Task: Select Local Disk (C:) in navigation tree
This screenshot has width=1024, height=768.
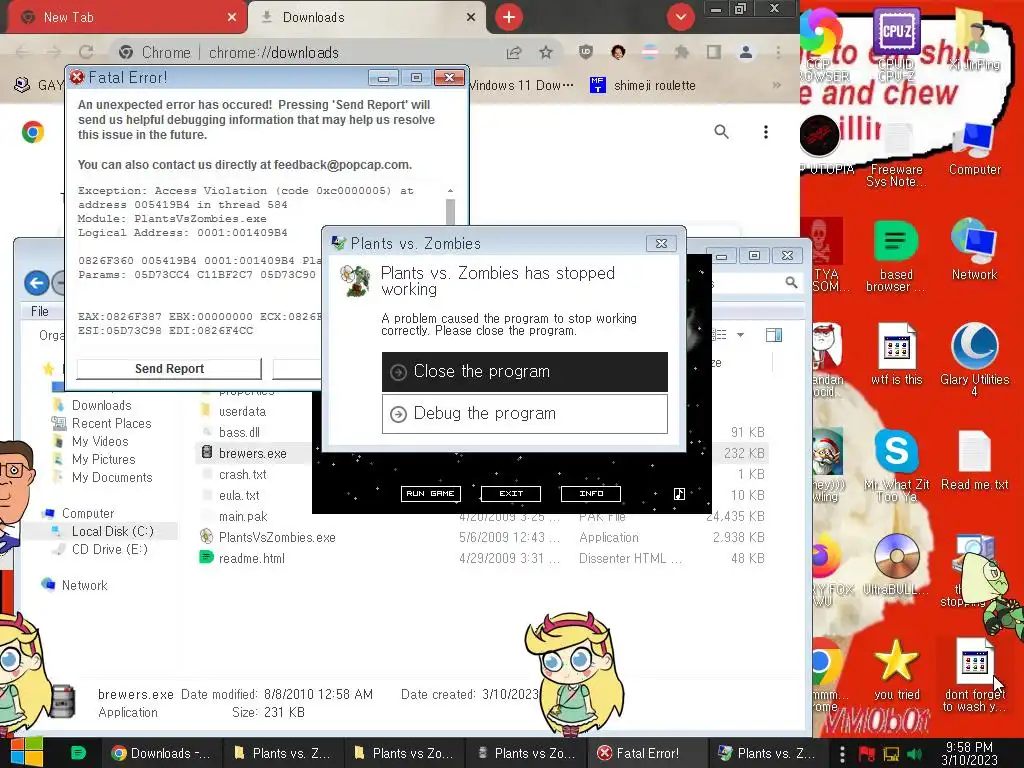Action: tap(112, 532)
